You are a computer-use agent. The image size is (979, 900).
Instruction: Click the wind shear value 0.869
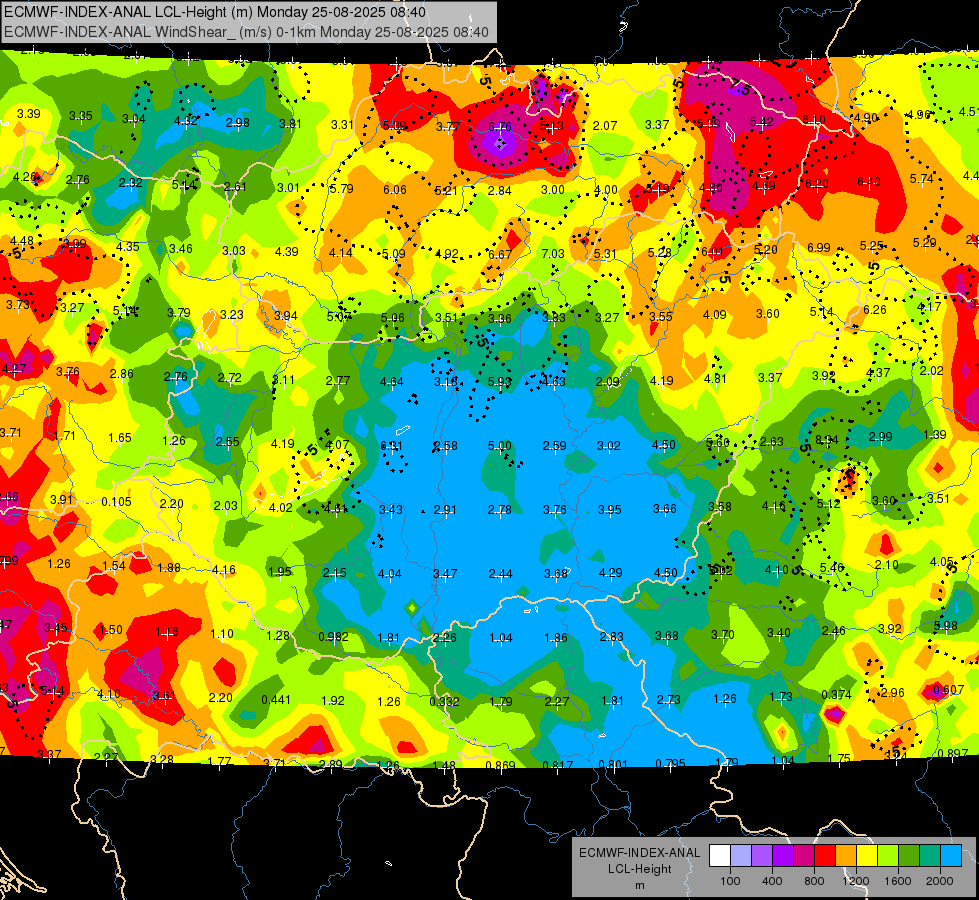(501, 765)
